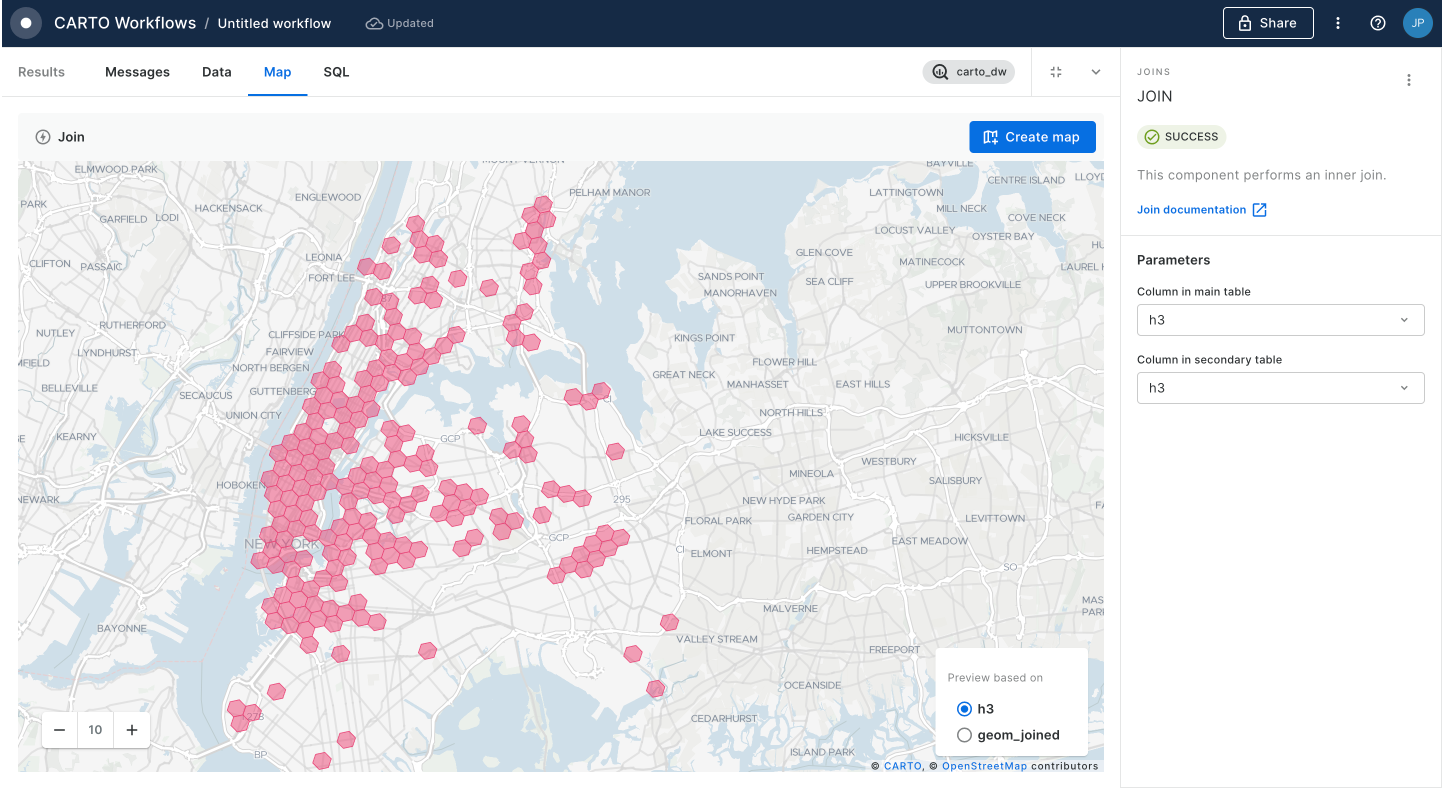Open the JP user avatar menu
Screen dimensions: 1442x788
(1417, 23)
